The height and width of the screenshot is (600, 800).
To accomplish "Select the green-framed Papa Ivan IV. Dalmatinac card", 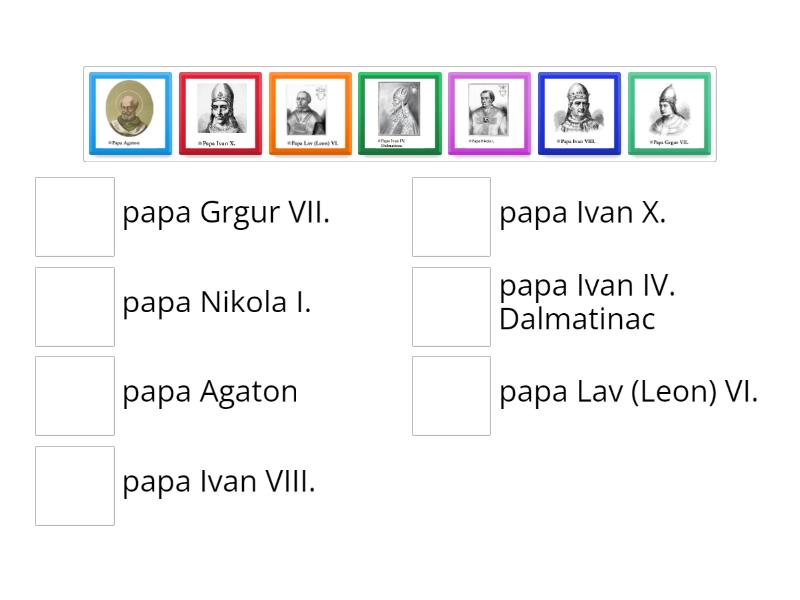I will click(x=399, y=113).
